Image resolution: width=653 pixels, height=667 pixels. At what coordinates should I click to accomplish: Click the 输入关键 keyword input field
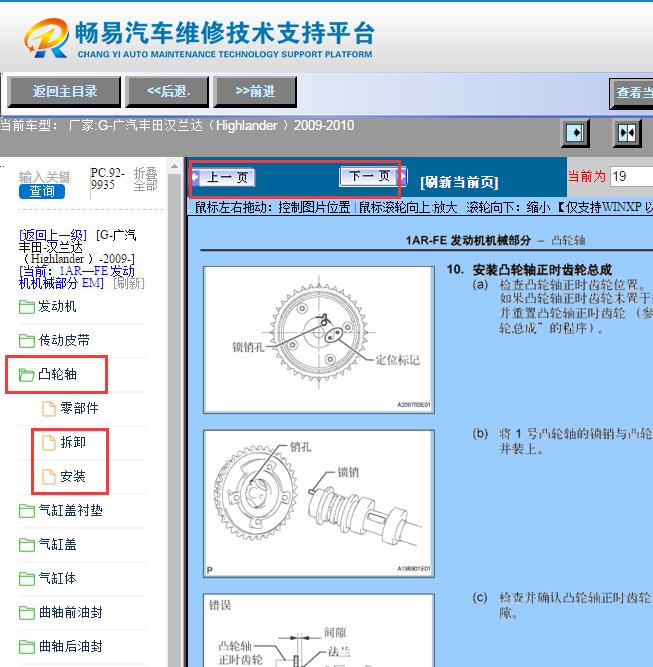click(44, 177)
